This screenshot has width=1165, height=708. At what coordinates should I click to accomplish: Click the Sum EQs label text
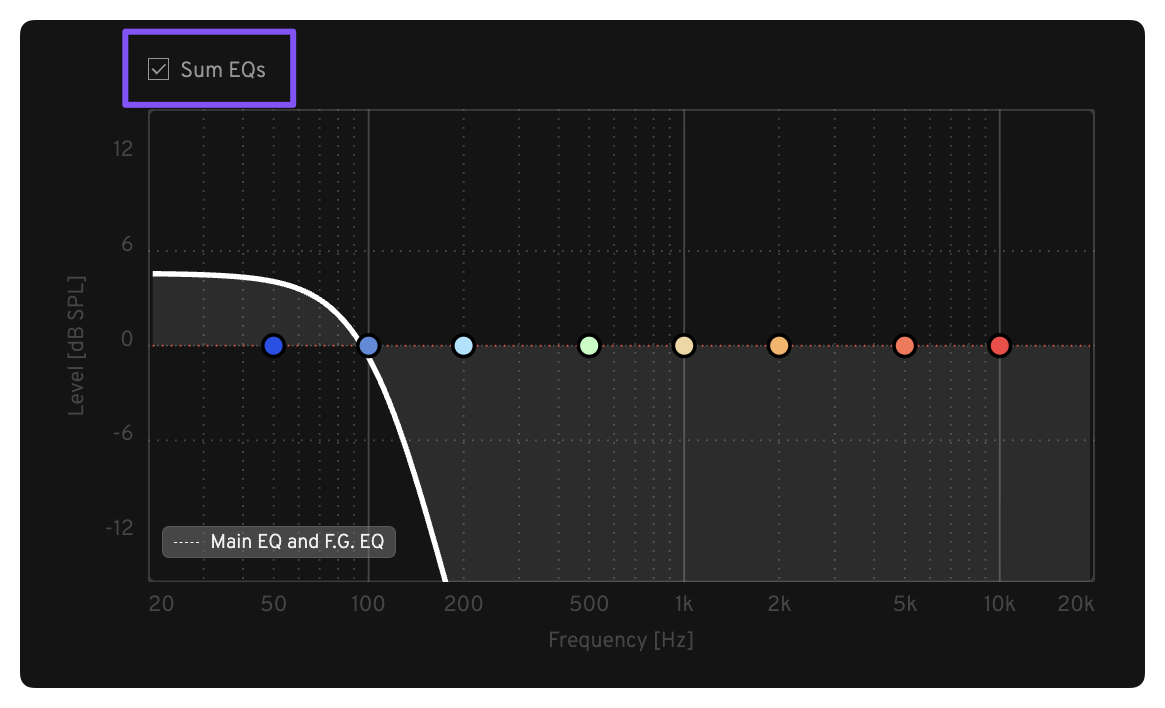(223, 70)
